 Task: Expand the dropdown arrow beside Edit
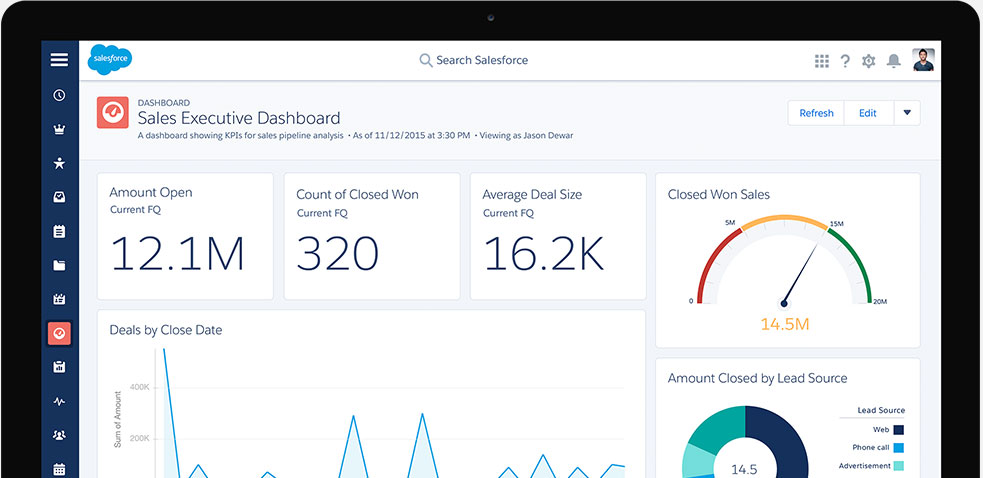(906, 113)
